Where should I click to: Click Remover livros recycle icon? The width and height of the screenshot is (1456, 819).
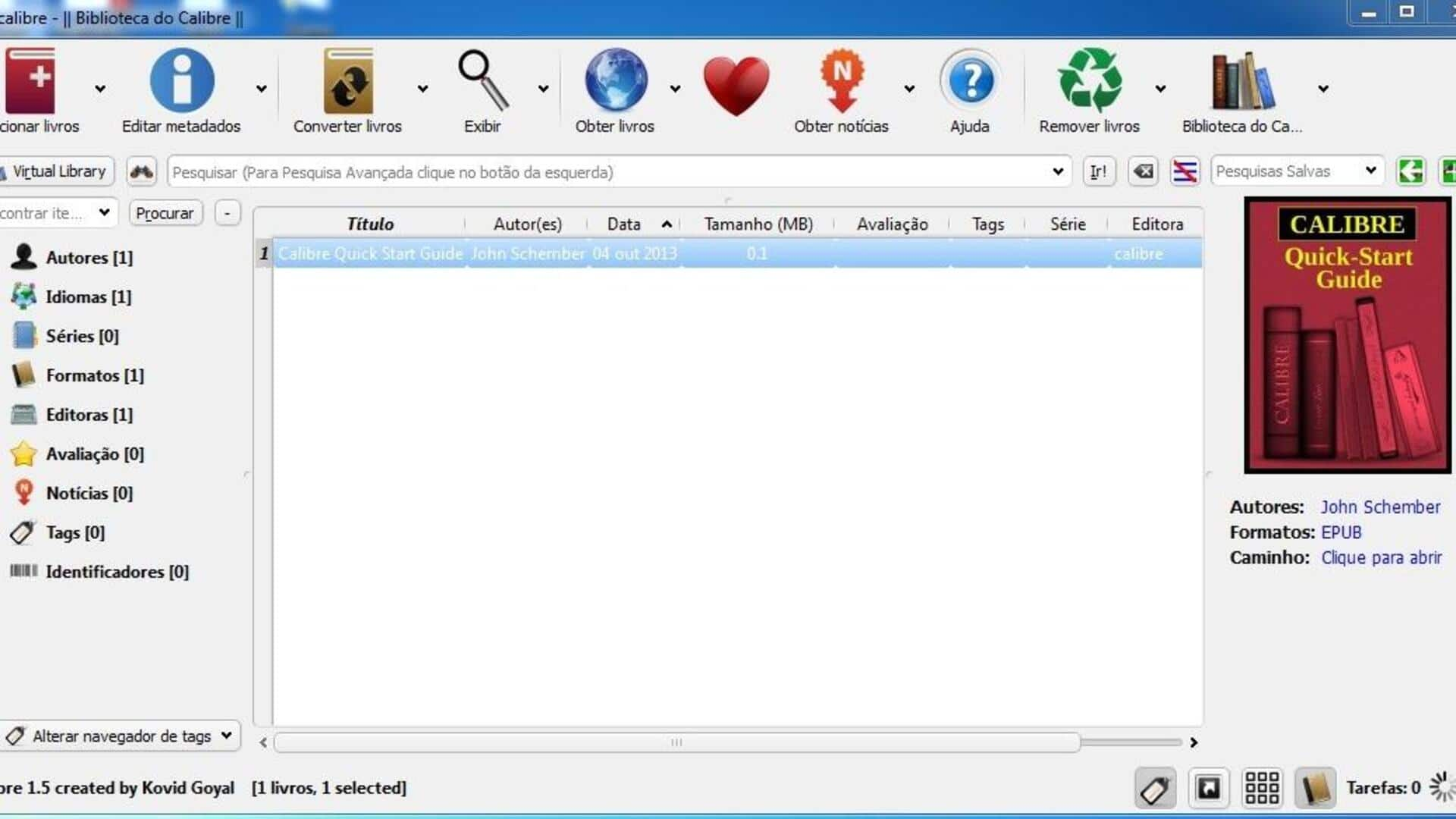pyautogui.click(x=1090, y=80)
